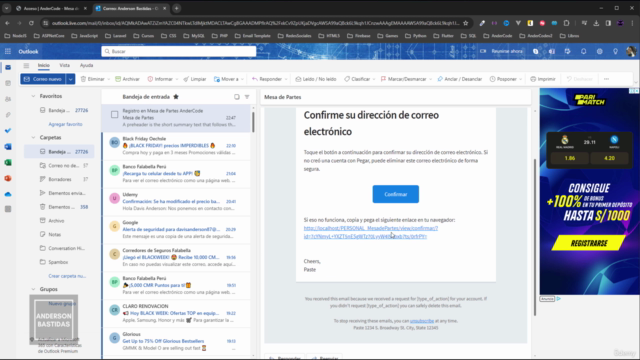This screenshot has height=360, width=640.
Task: Click REGISTRARSE on Parimatch ad
Action: [x=589, y=243]
